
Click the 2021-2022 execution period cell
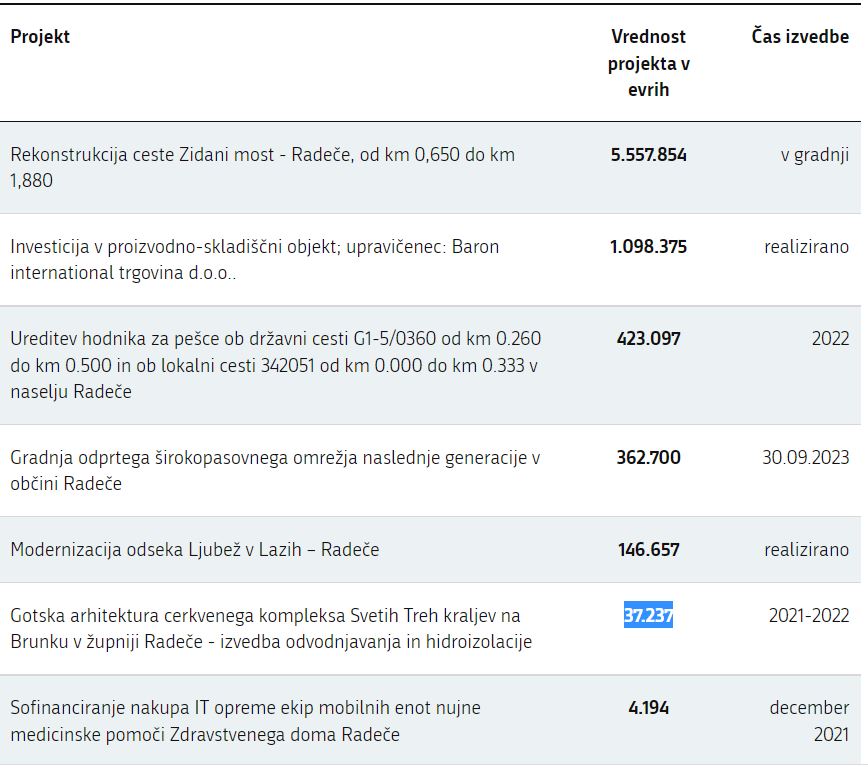808,616
